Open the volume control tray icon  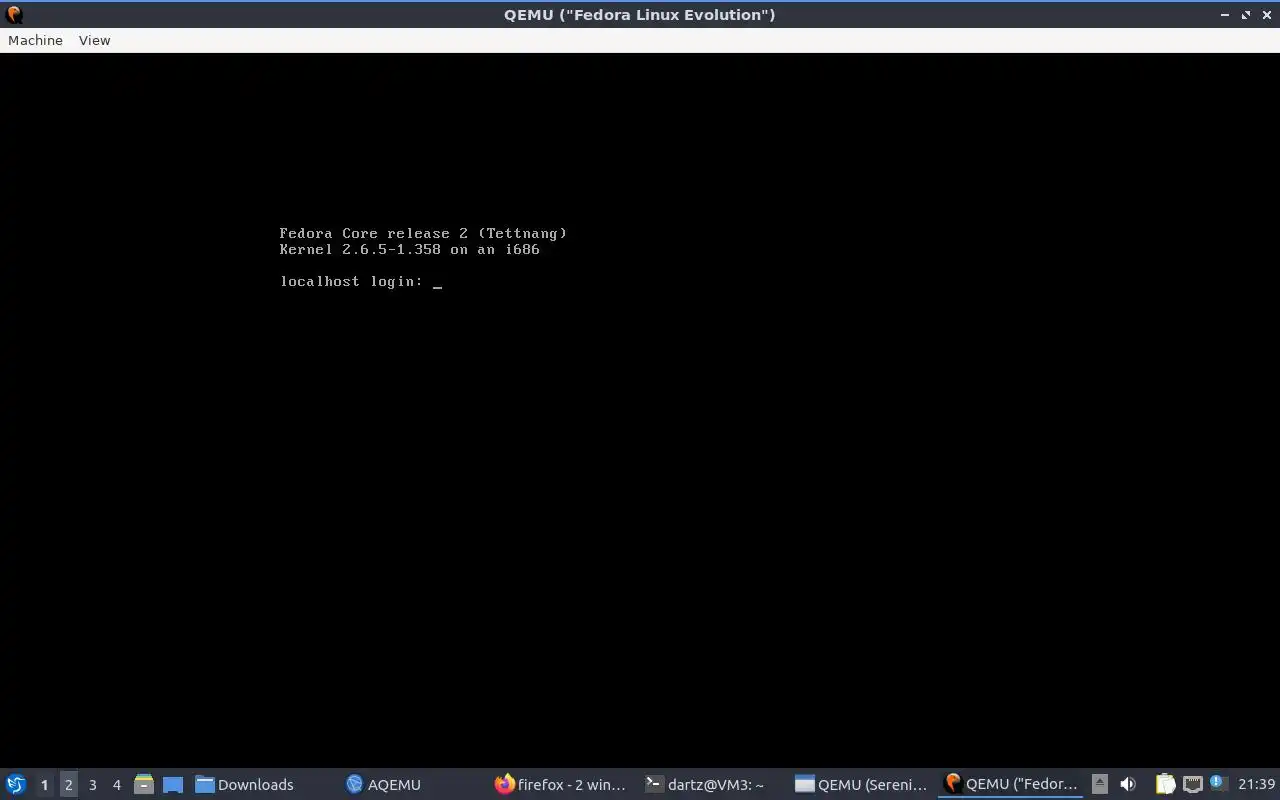[1128, 784]
